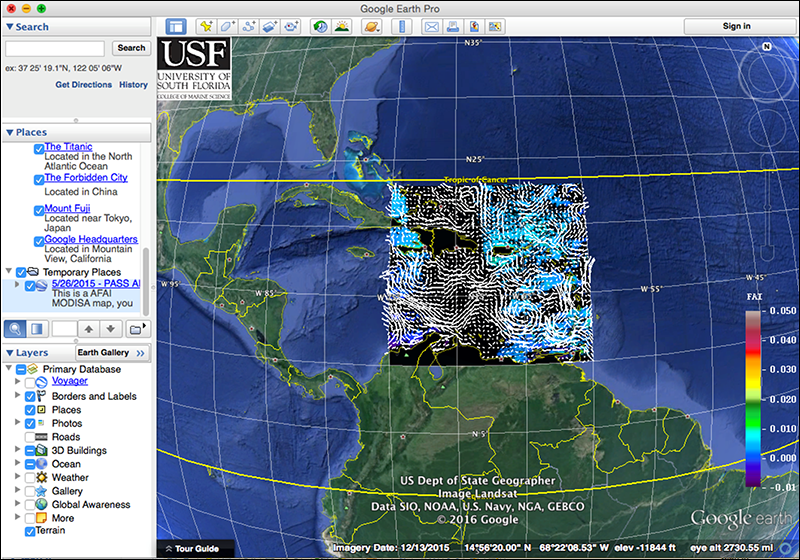The width and height of the screenshot is (800, 560).
Task: Enable the Weather layer checkbox
Action: (30, 477)
